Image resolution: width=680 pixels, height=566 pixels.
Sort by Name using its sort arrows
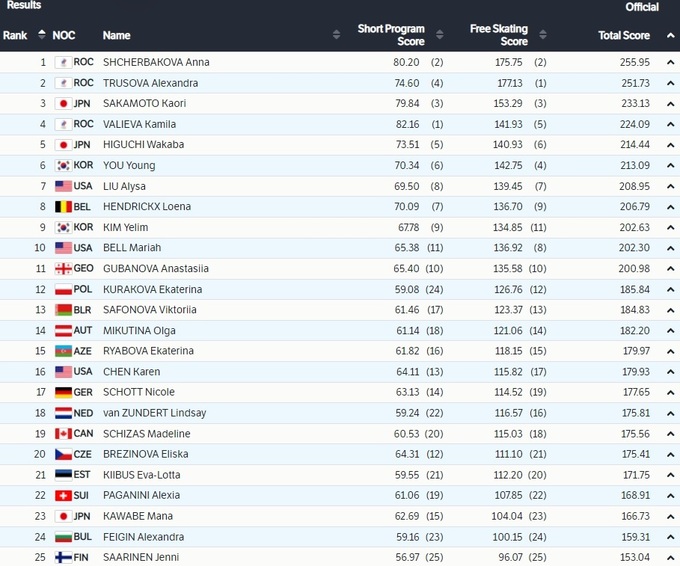pos(336,35)
